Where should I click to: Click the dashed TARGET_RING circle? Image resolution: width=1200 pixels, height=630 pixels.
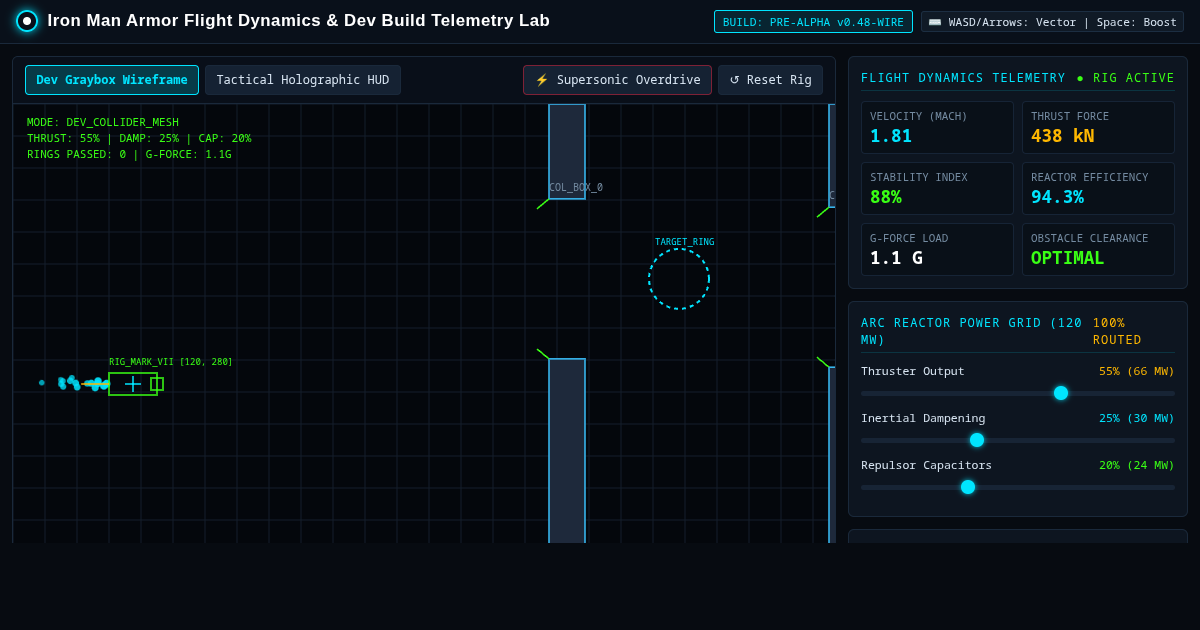(679, 279)
